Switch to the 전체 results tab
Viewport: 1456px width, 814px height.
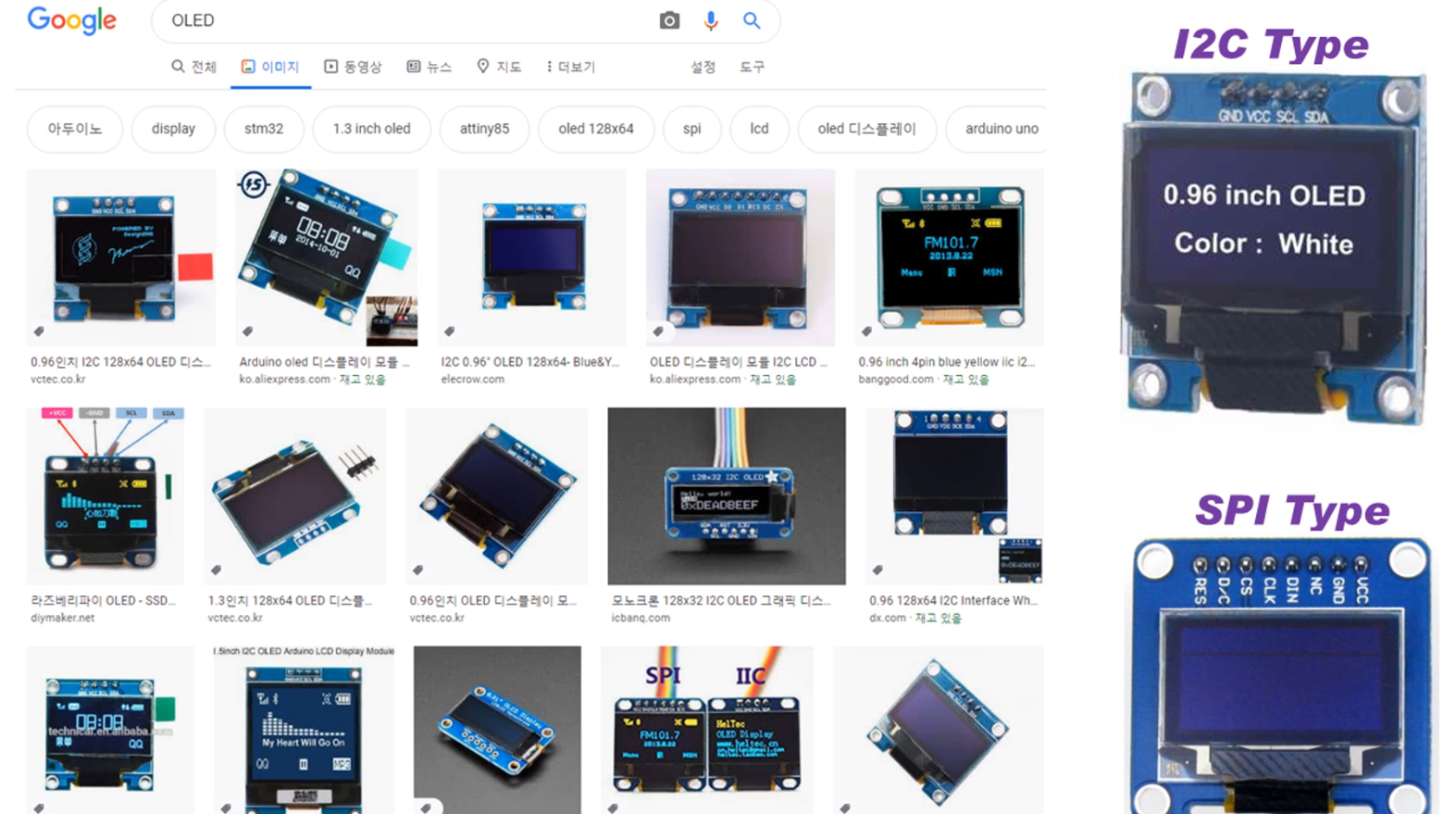[x=193, y=67]
